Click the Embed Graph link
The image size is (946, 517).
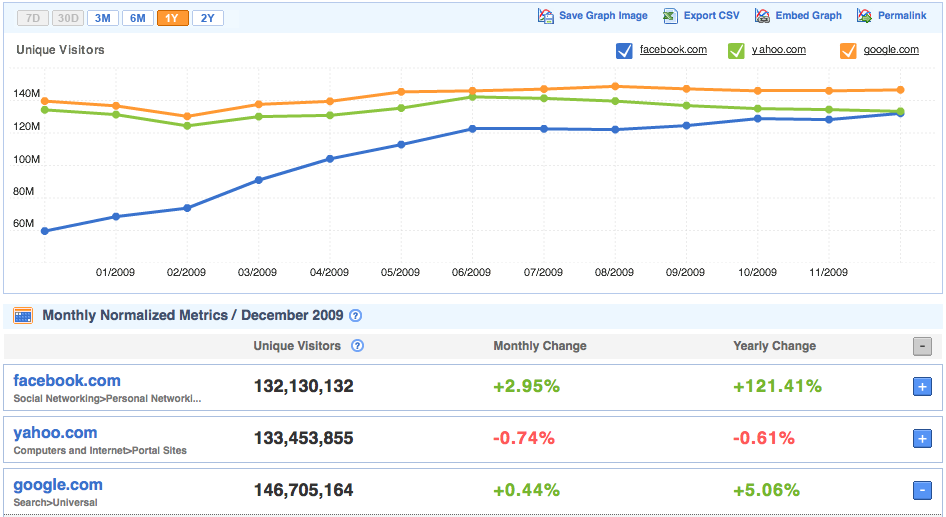tap(808, 16)
